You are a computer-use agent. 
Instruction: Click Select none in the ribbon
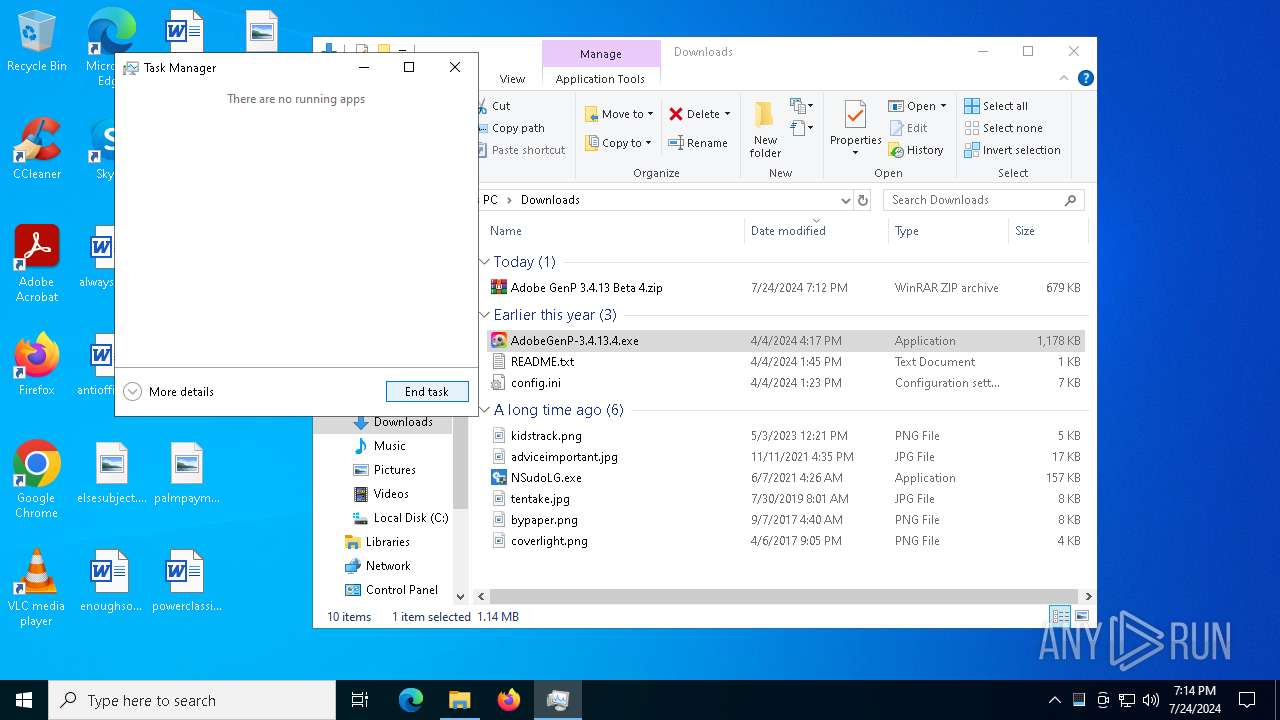[x=1003, y=128]
